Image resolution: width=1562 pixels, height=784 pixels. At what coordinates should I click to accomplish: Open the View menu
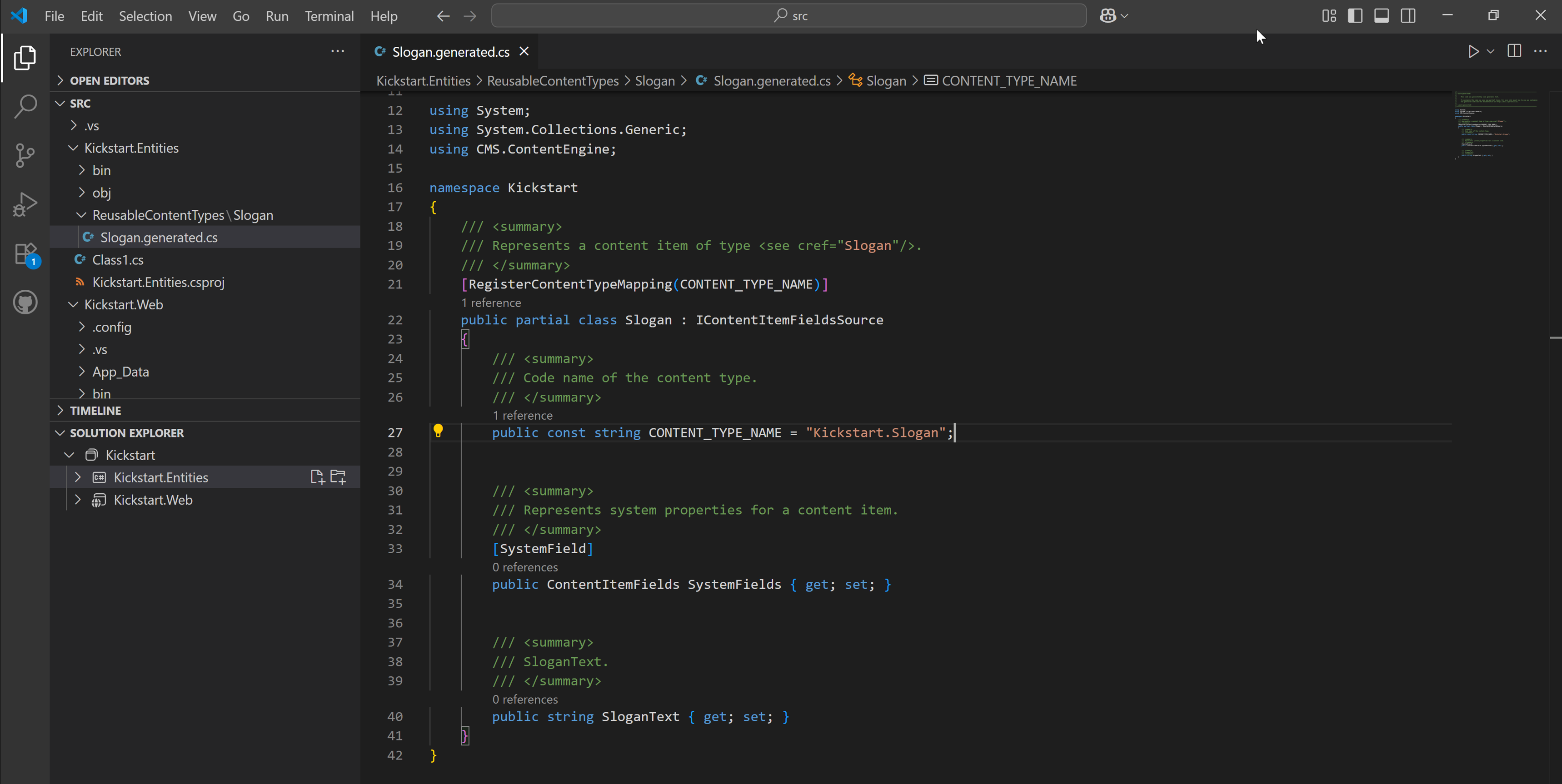coord(202,16)
